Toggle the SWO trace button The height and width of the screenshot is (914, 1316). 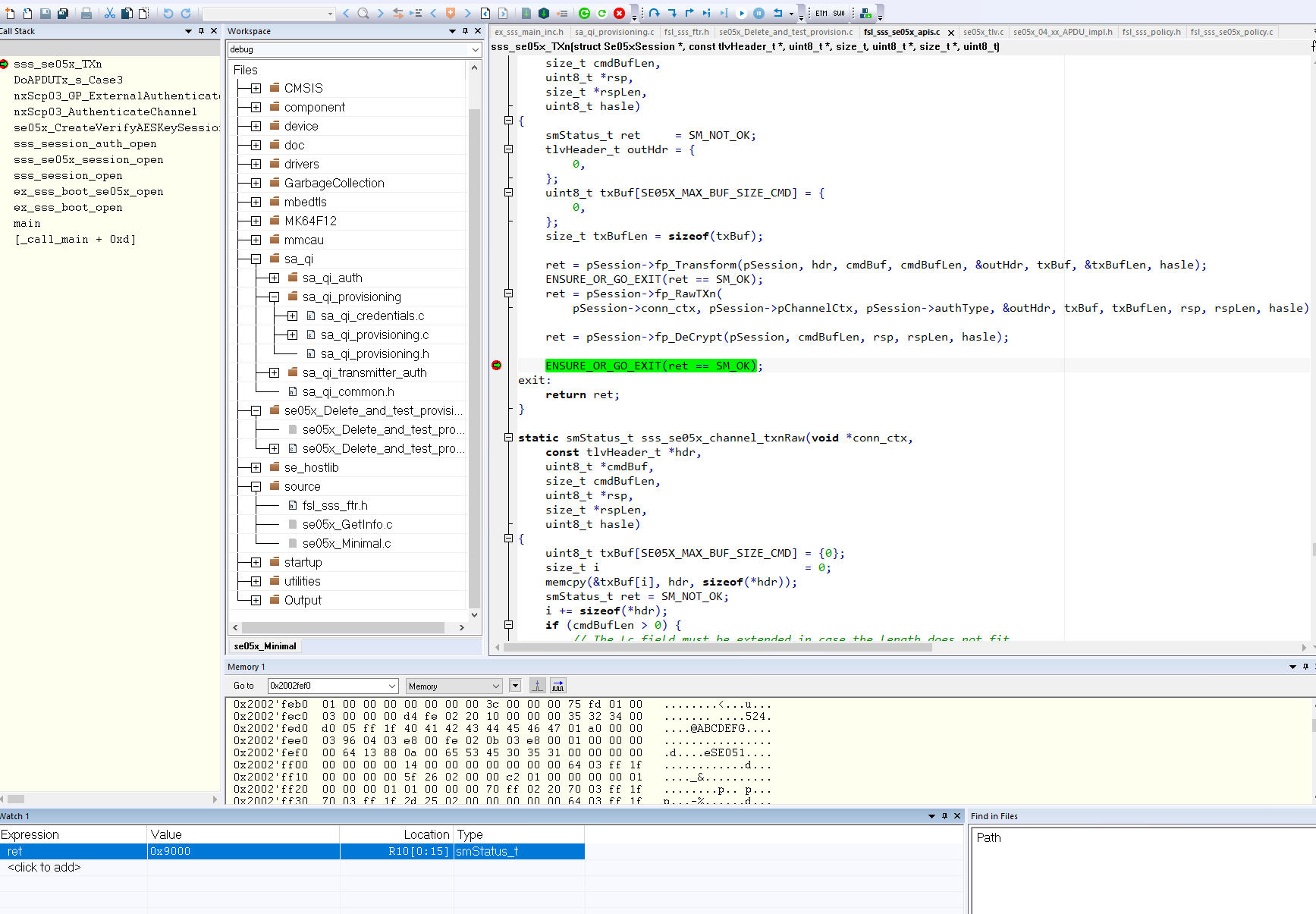click(x=838, y=13)
